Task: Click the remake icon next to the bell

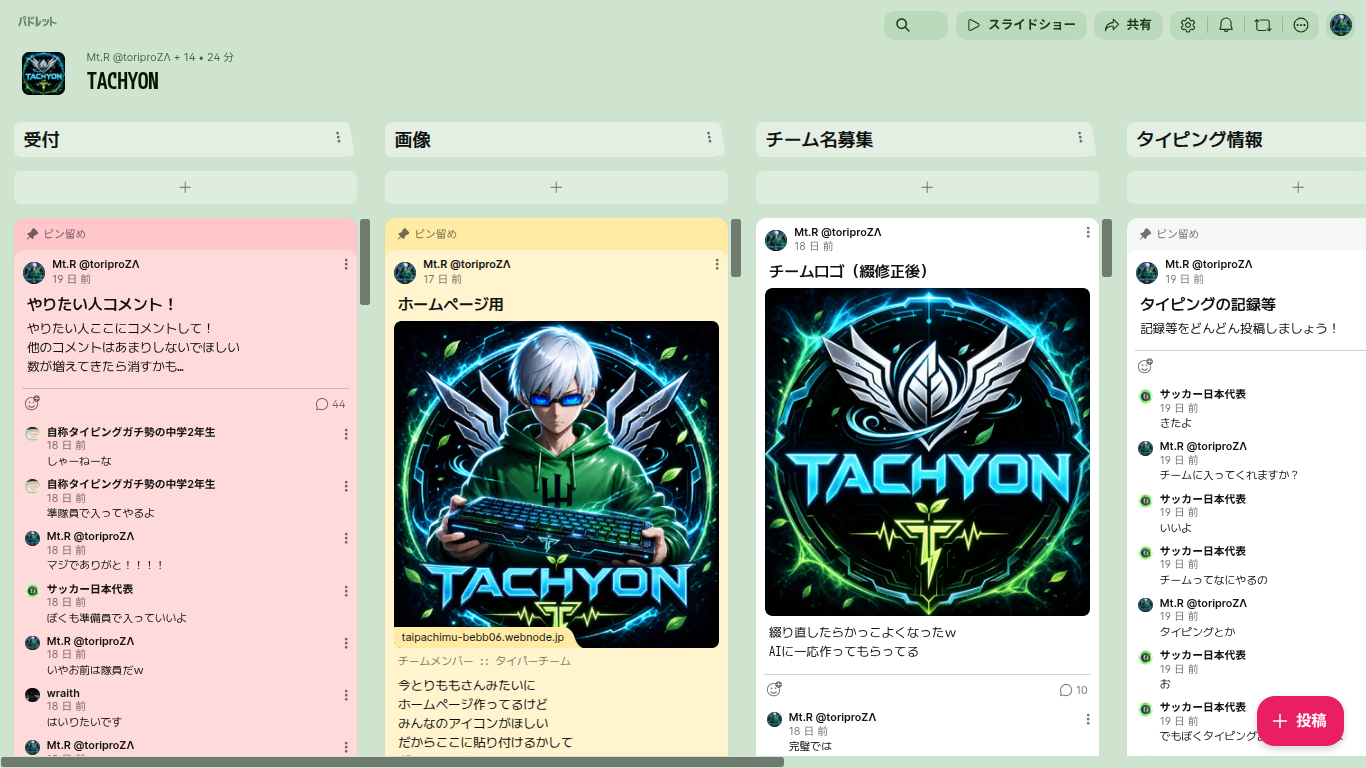Action: pos(1263,25)
